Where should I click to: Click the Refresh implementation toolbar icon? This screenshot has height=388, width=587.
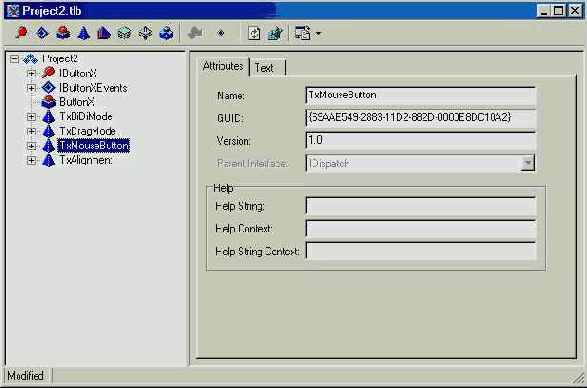254,33
